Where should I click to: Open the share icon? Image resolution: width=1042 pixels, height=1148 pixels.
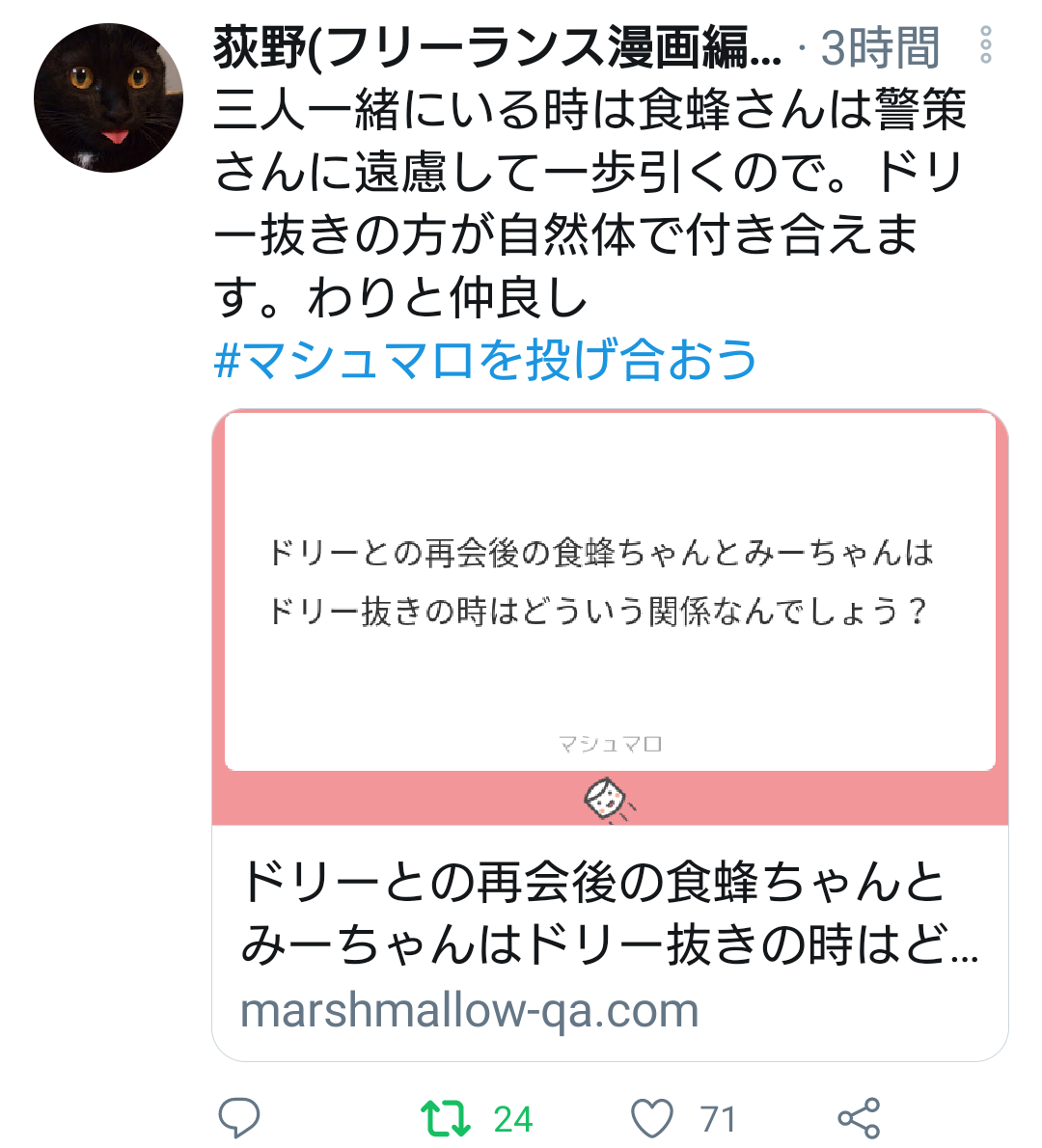pyautogui.click(x=859, y=1118)
